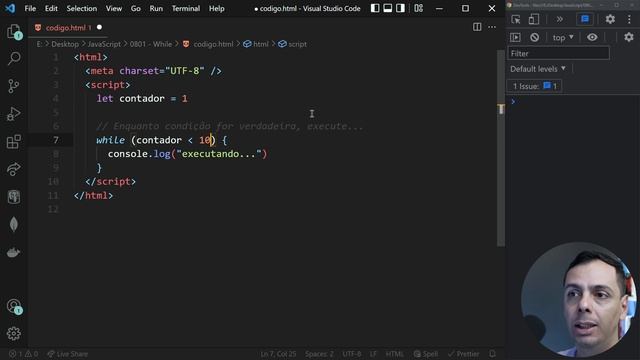The height and width of the screenshot is (360, 640).
Task: Open DevTools customize kebab menu
Action: click(x=629, y=19)
